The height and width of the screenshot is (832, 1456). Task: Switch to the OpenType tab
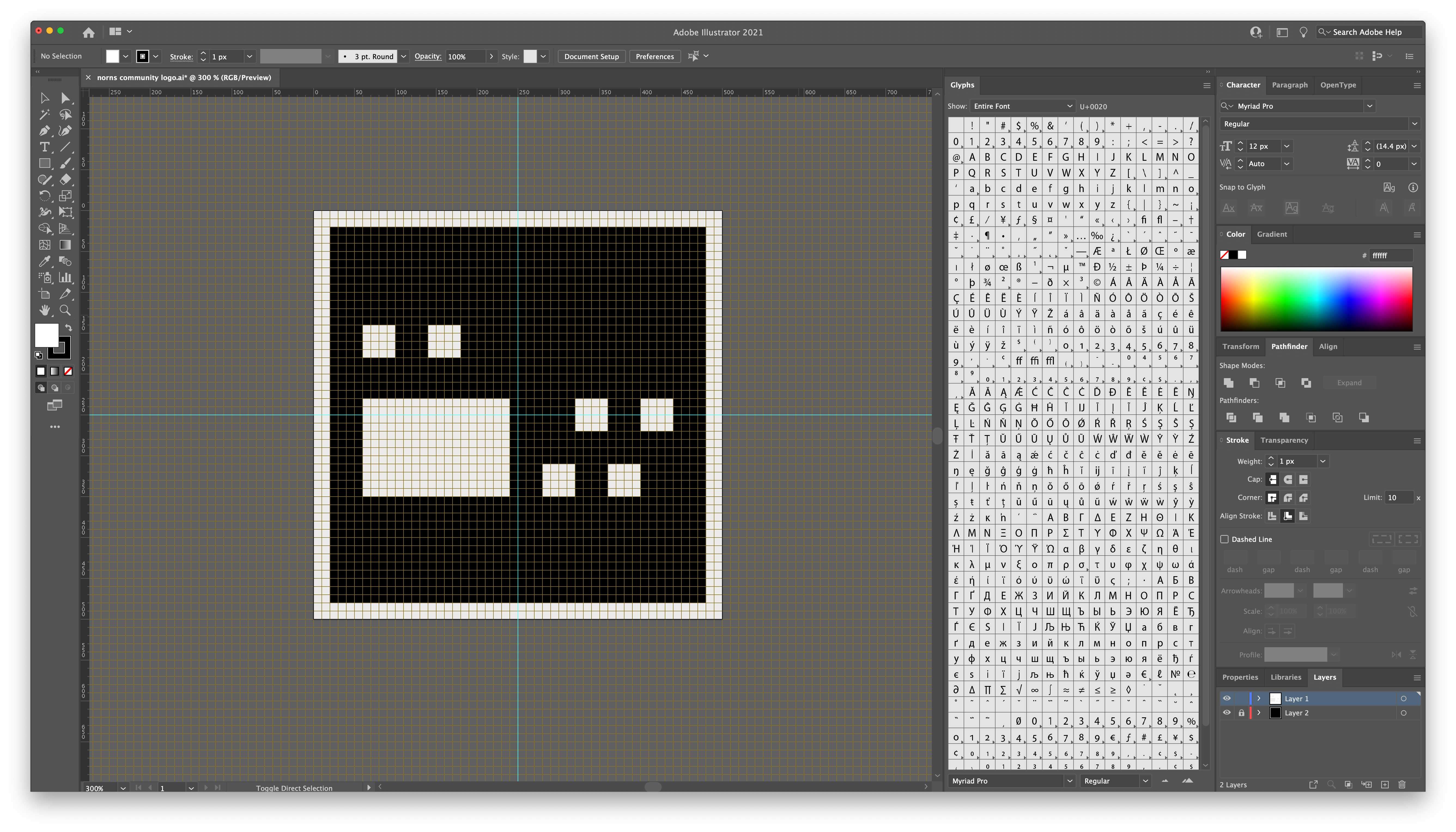1338,85
